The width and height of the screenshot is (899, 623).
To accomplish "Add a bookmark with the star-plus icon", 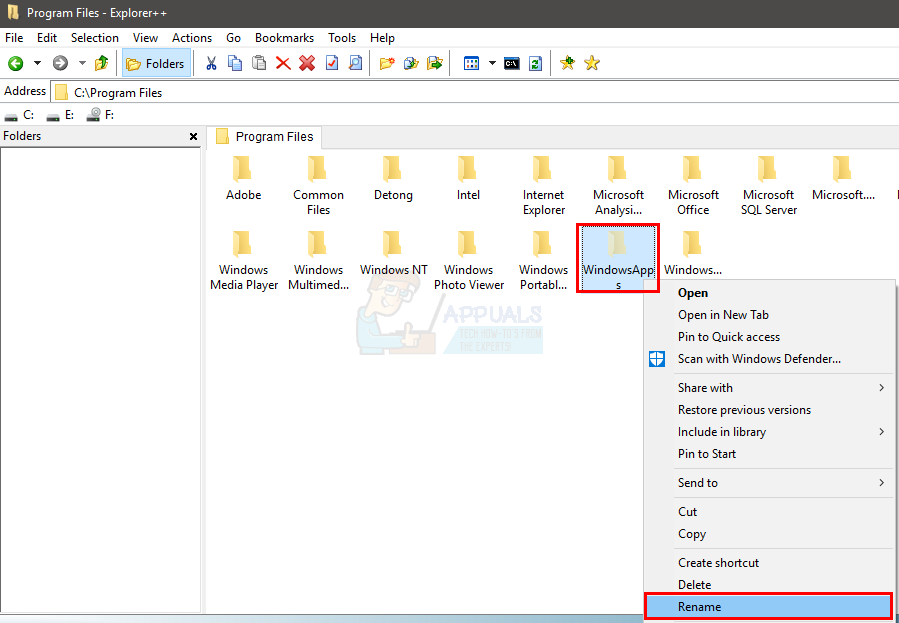I will click(568, 63).
